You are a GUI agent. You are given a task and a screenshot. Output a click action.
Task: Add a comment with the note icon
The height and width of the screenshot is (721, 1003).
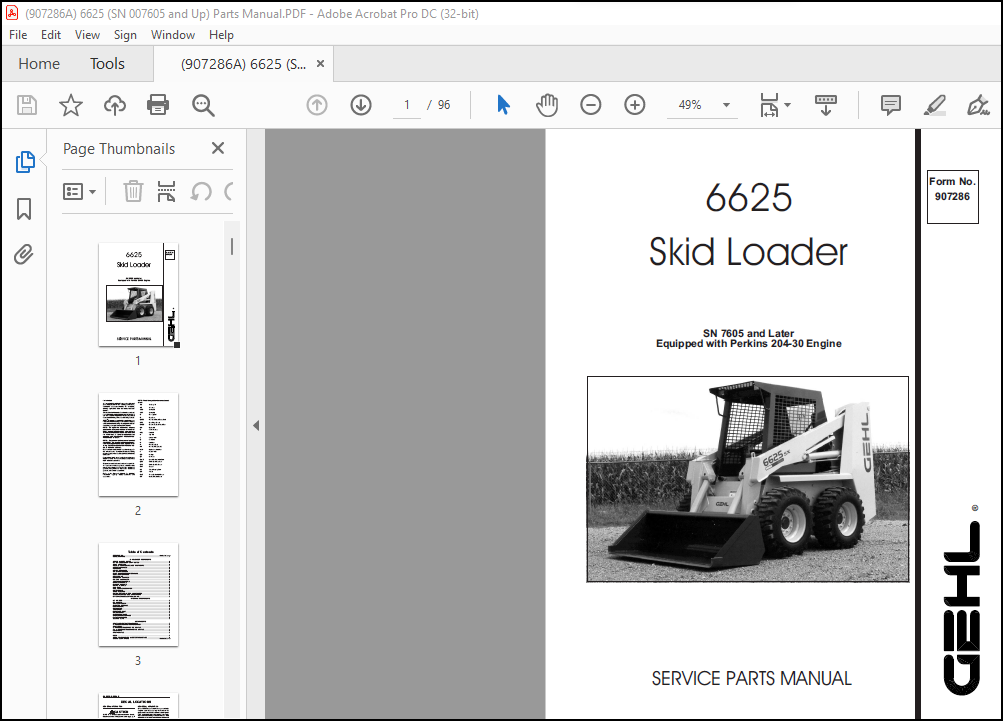coord(890,105)
